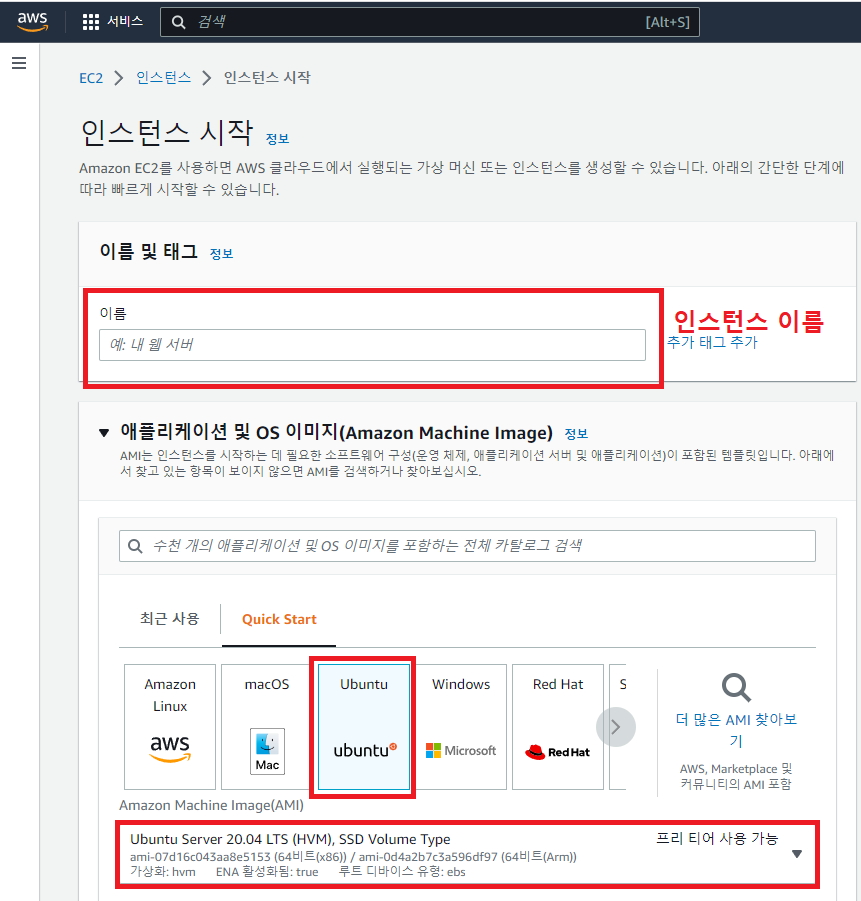The width and height of the screenshot is (861, 901).
Task: Switch to the 최근 사용 tab
Action: [170, 619]
